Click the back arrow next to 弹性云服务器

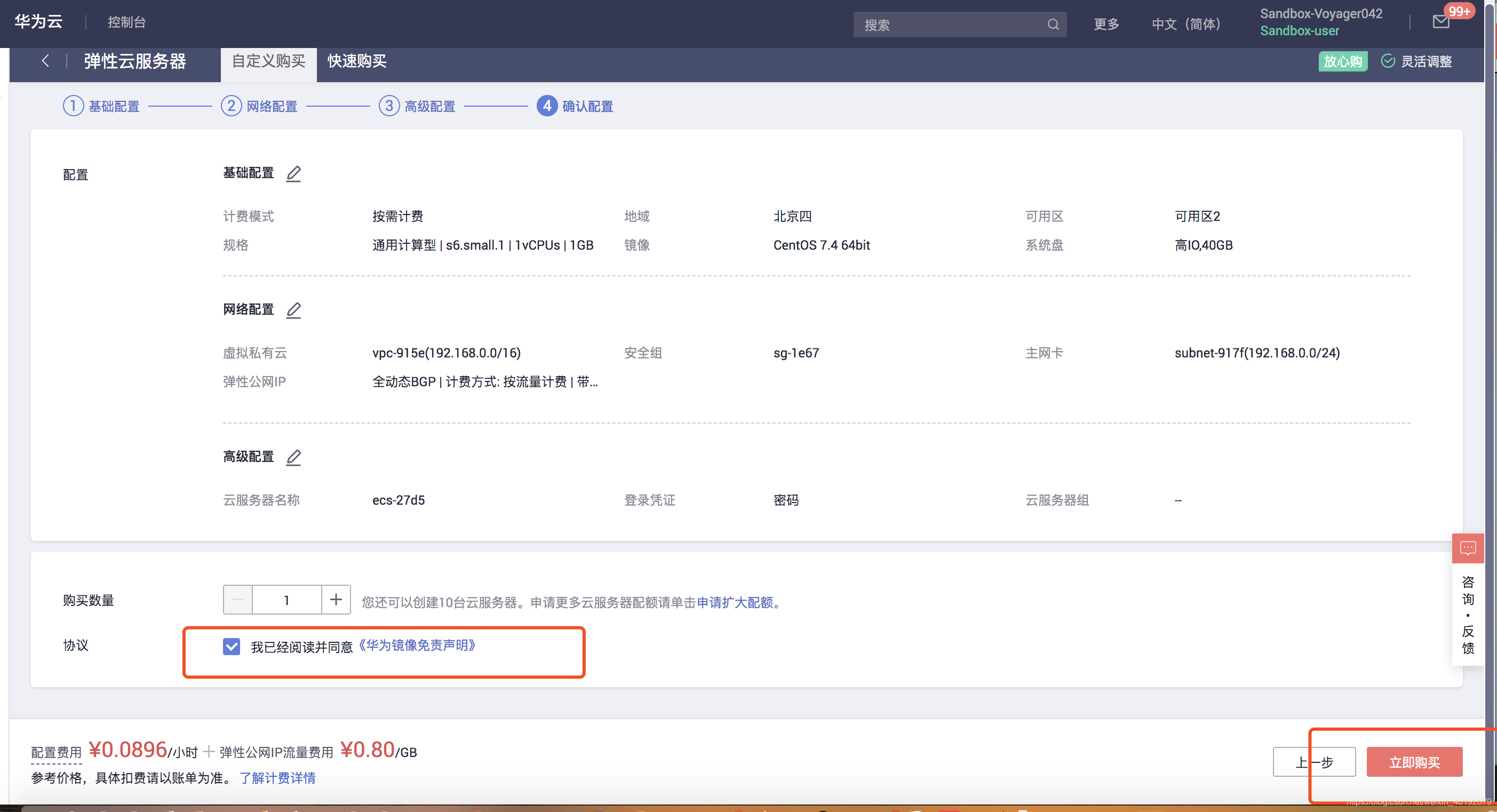[x=45, y=61]
